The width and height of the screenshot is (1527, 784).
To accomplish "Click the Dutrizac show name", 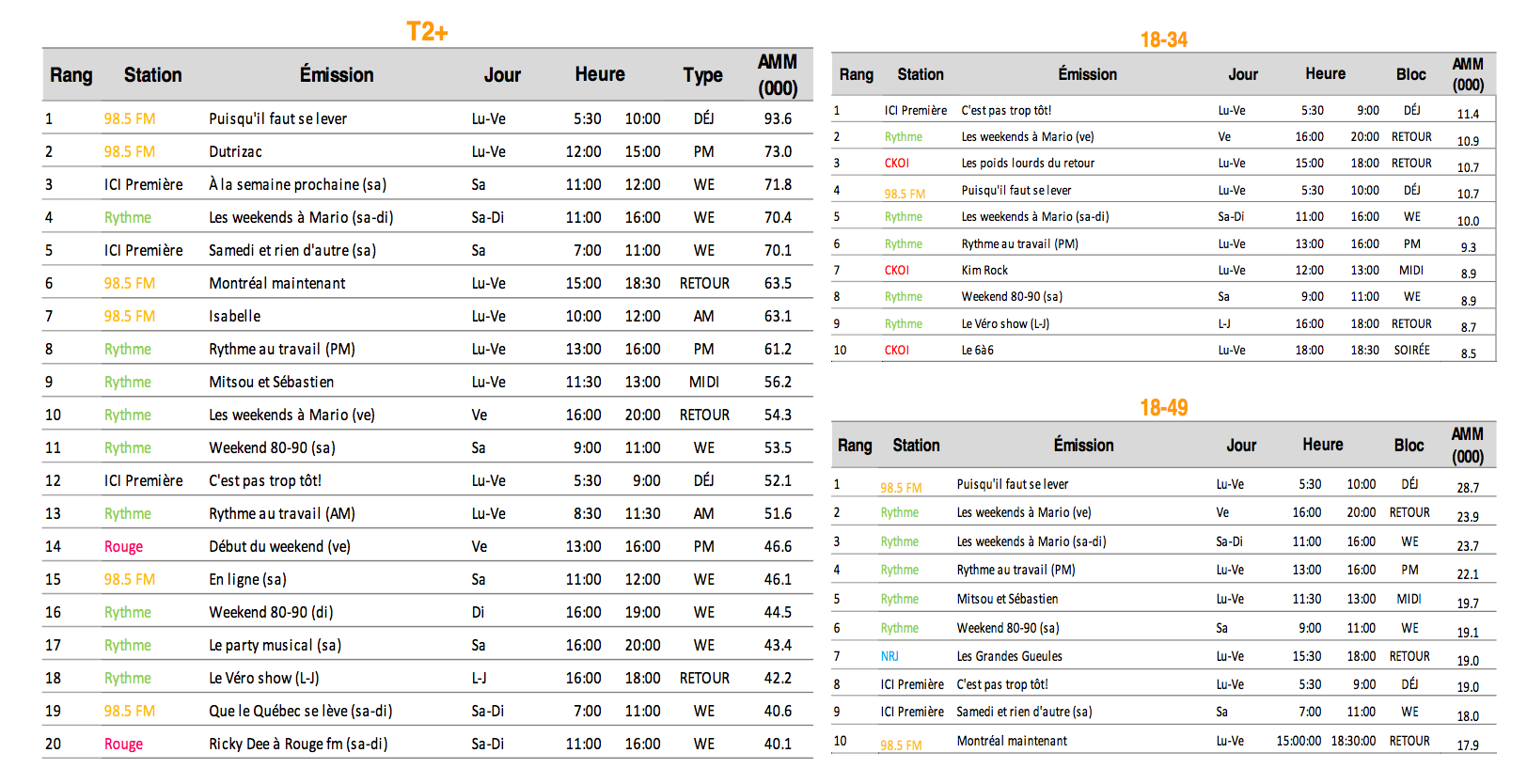I will click(x=235, y=151).
